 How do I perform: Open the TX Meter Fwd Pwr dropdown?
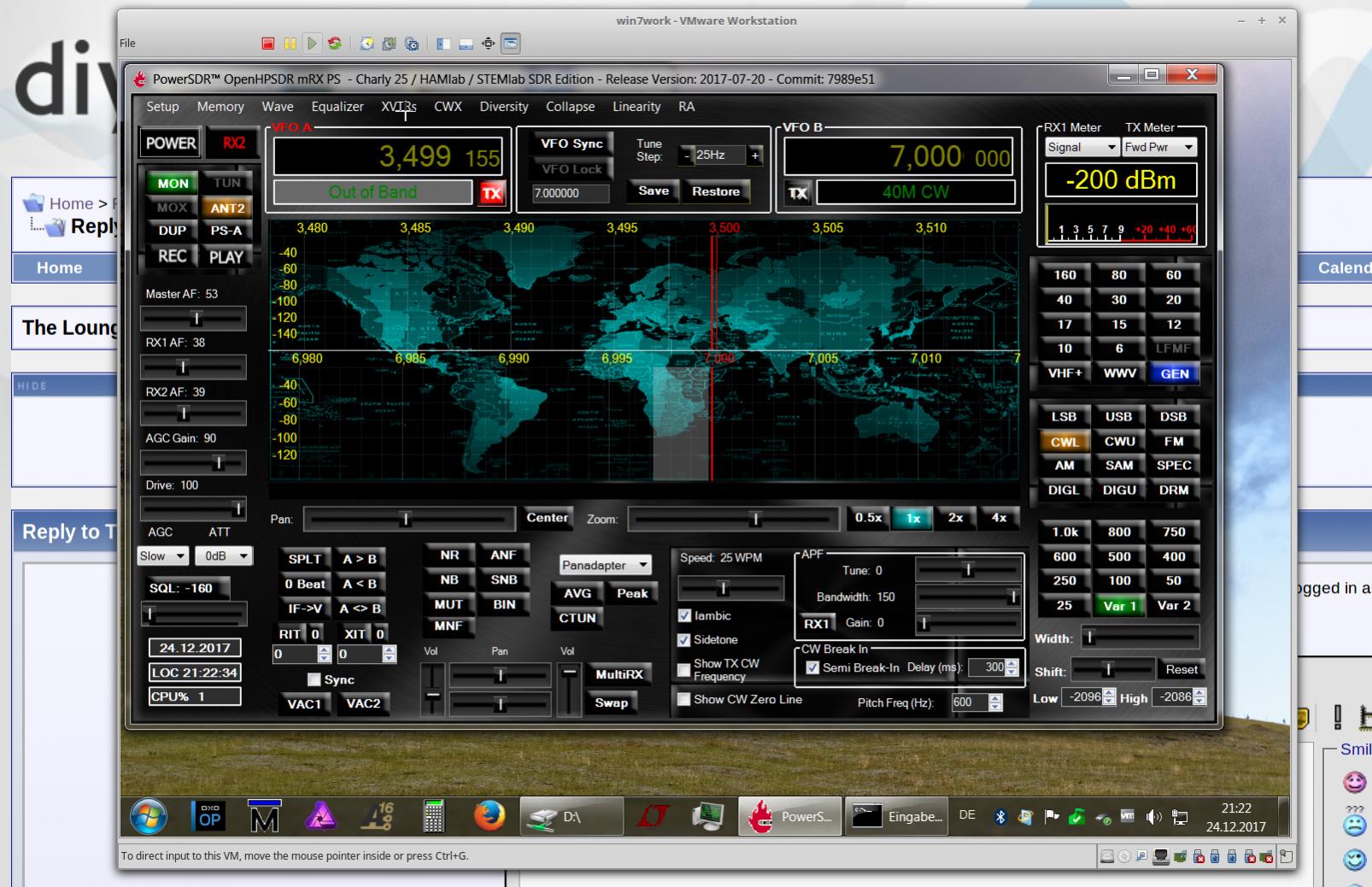coord(1159,147)
